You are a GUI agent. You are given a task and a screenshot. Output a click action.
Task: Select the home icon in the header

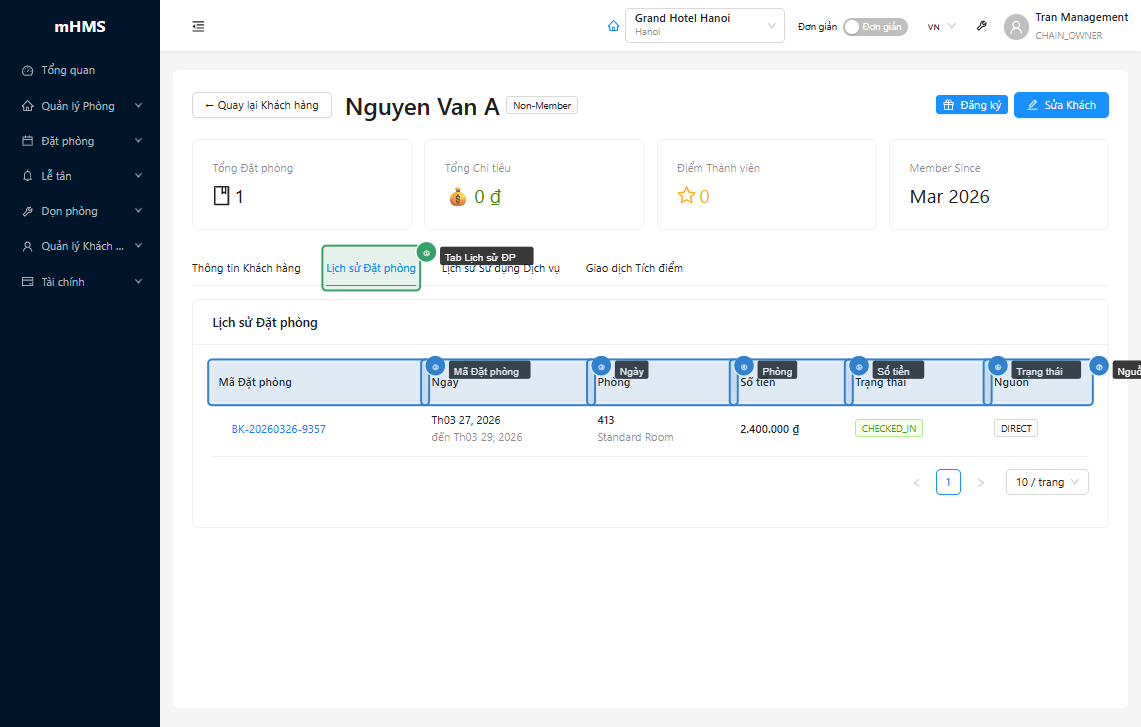coord(613,26)
